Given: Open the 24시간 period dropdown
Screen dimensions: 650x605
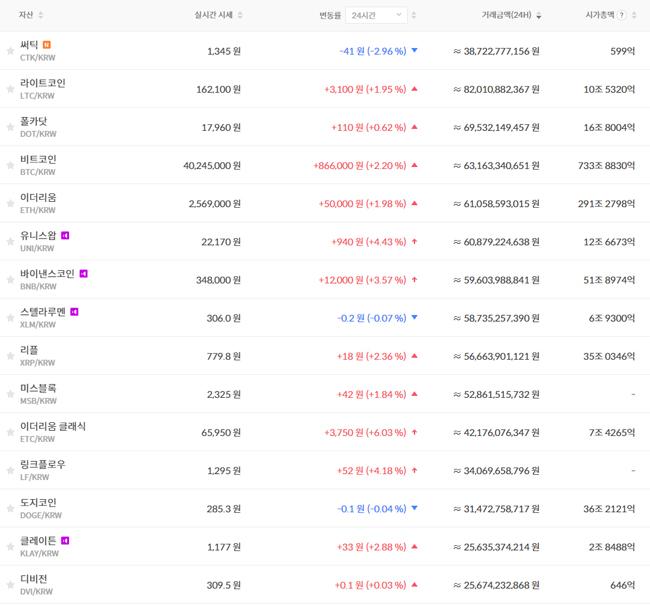Looking at the screenshot, I should [380, 15].
